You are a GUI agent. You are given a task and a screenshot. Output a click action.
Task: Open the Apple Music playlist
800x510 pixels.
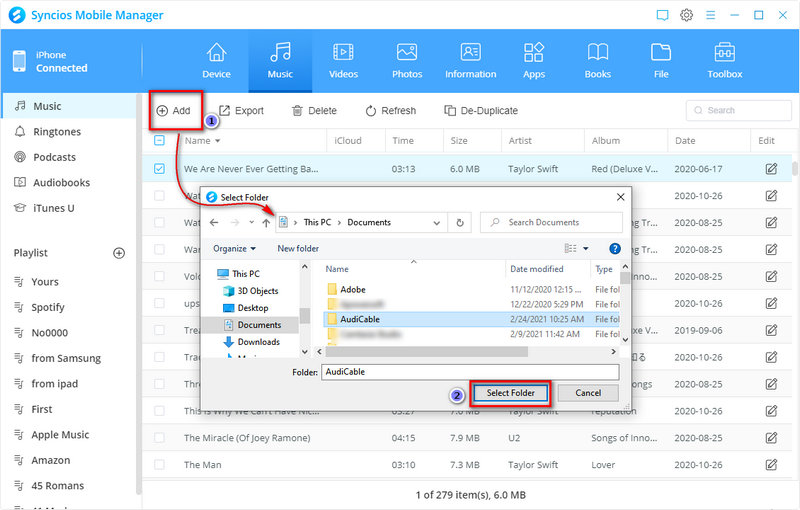60,435
